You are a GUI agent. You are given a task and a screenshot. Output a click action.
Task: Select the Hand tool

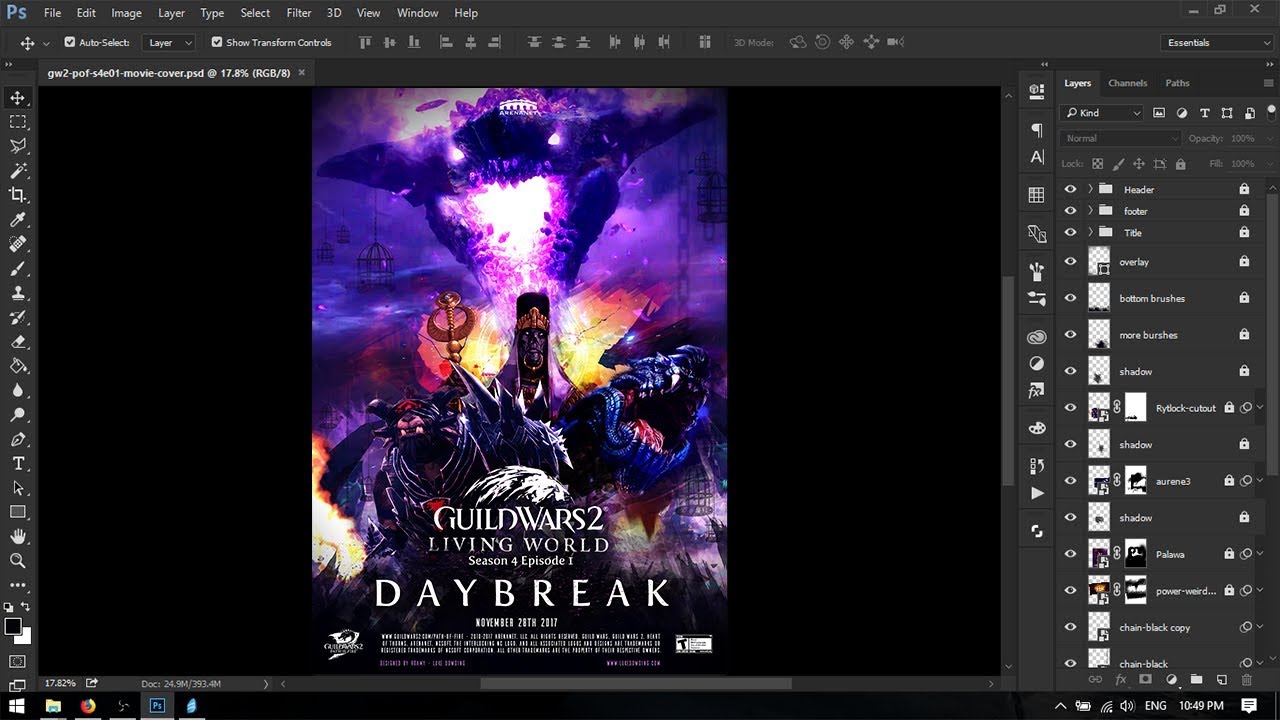18,537
